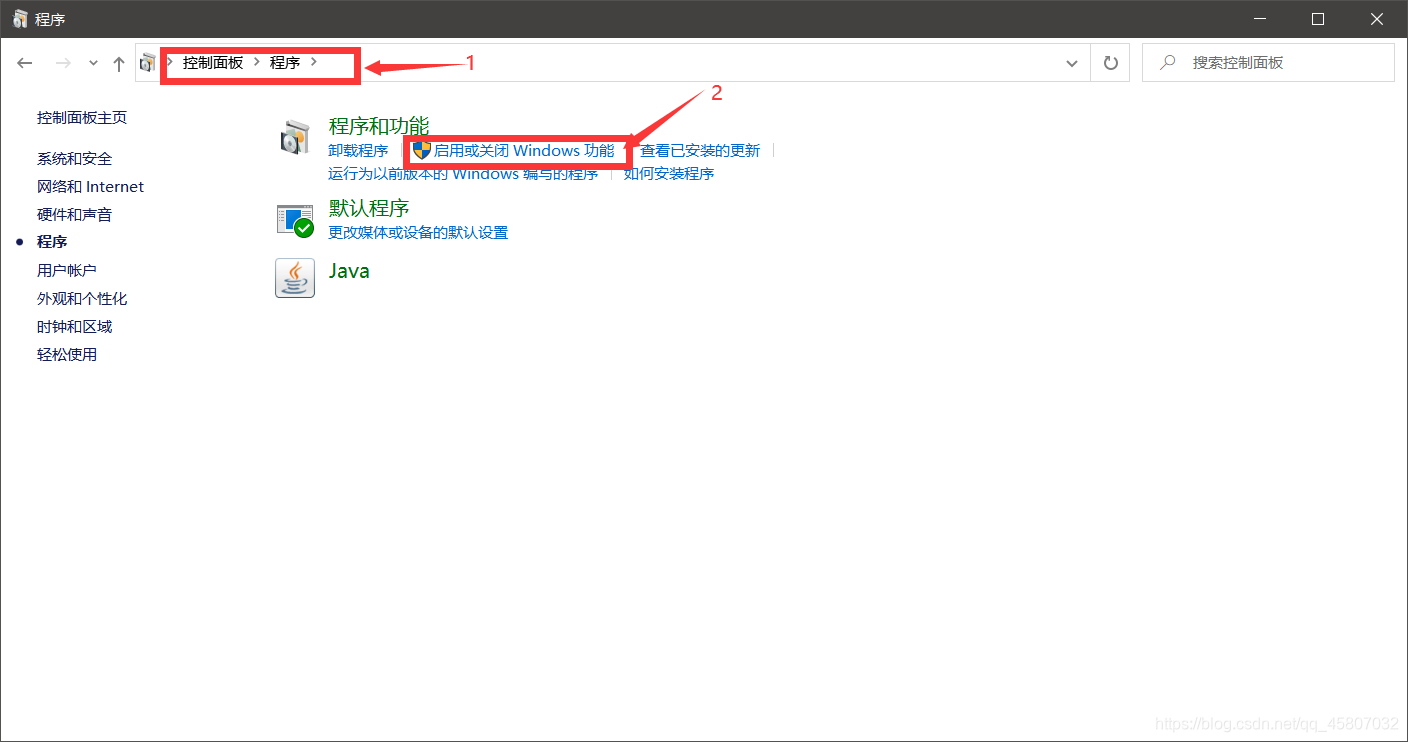
Task: Go to 网络和 Internet category
Action: (91, 186)
